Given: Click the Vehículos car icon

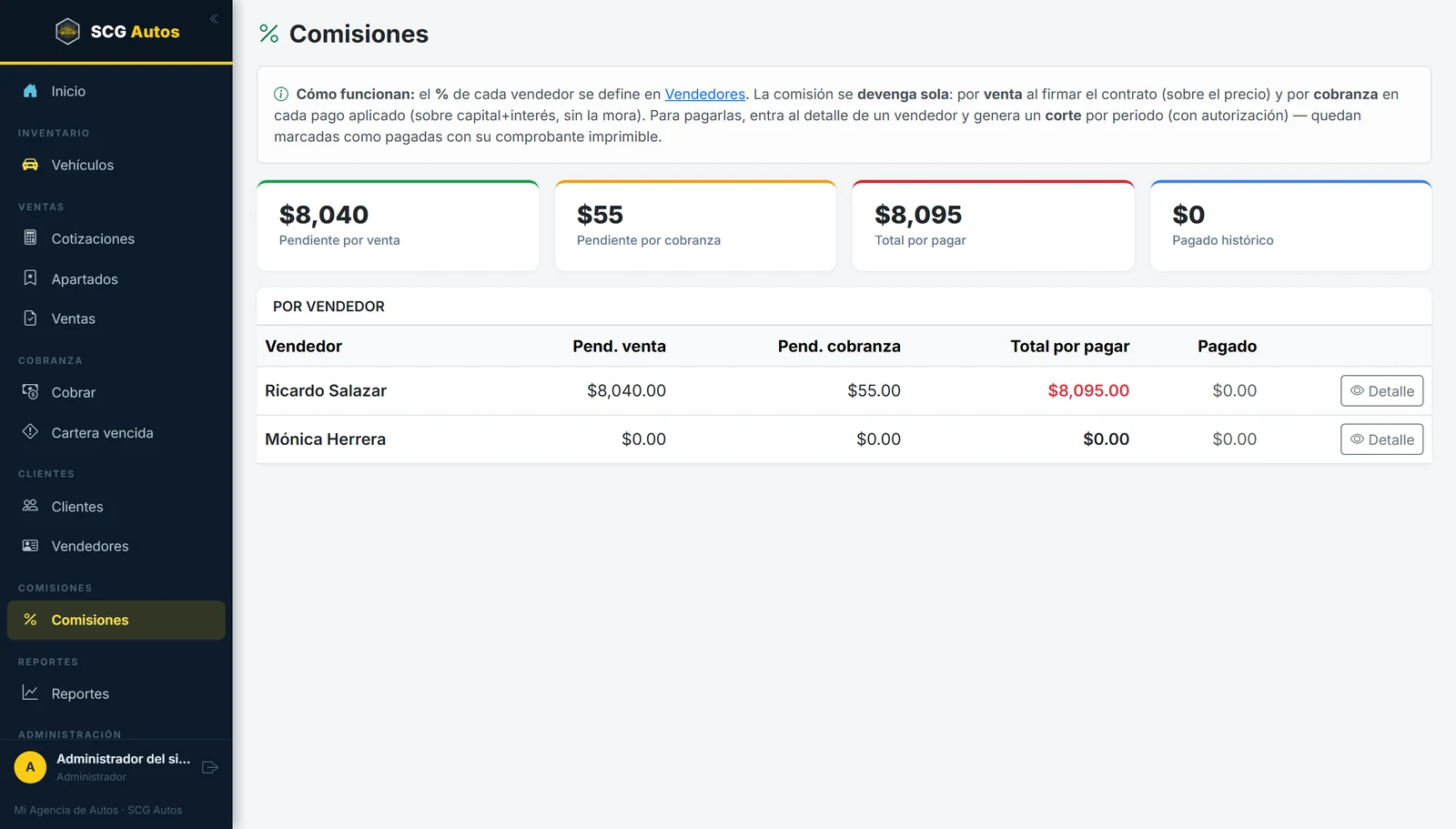Looking at the screenshot, I should click(30, 165).
